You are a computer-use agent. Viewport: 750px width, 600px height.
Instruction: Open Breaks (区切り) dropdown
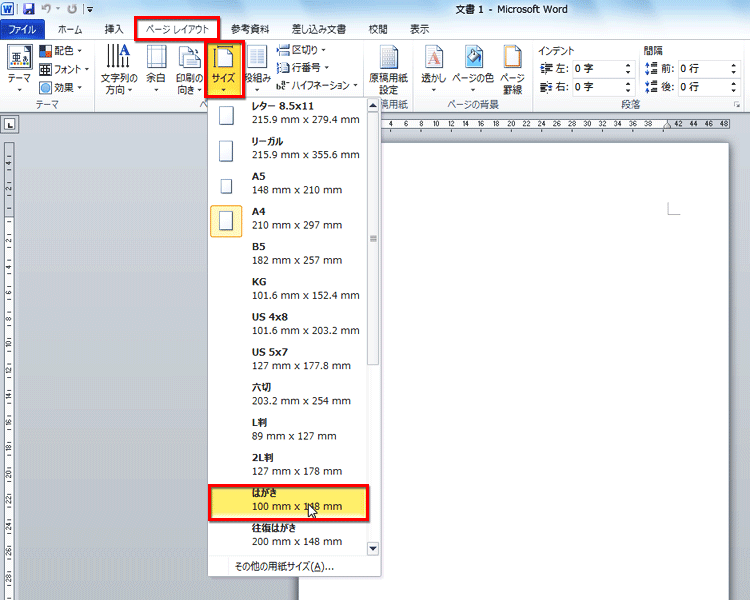(302, 50)
